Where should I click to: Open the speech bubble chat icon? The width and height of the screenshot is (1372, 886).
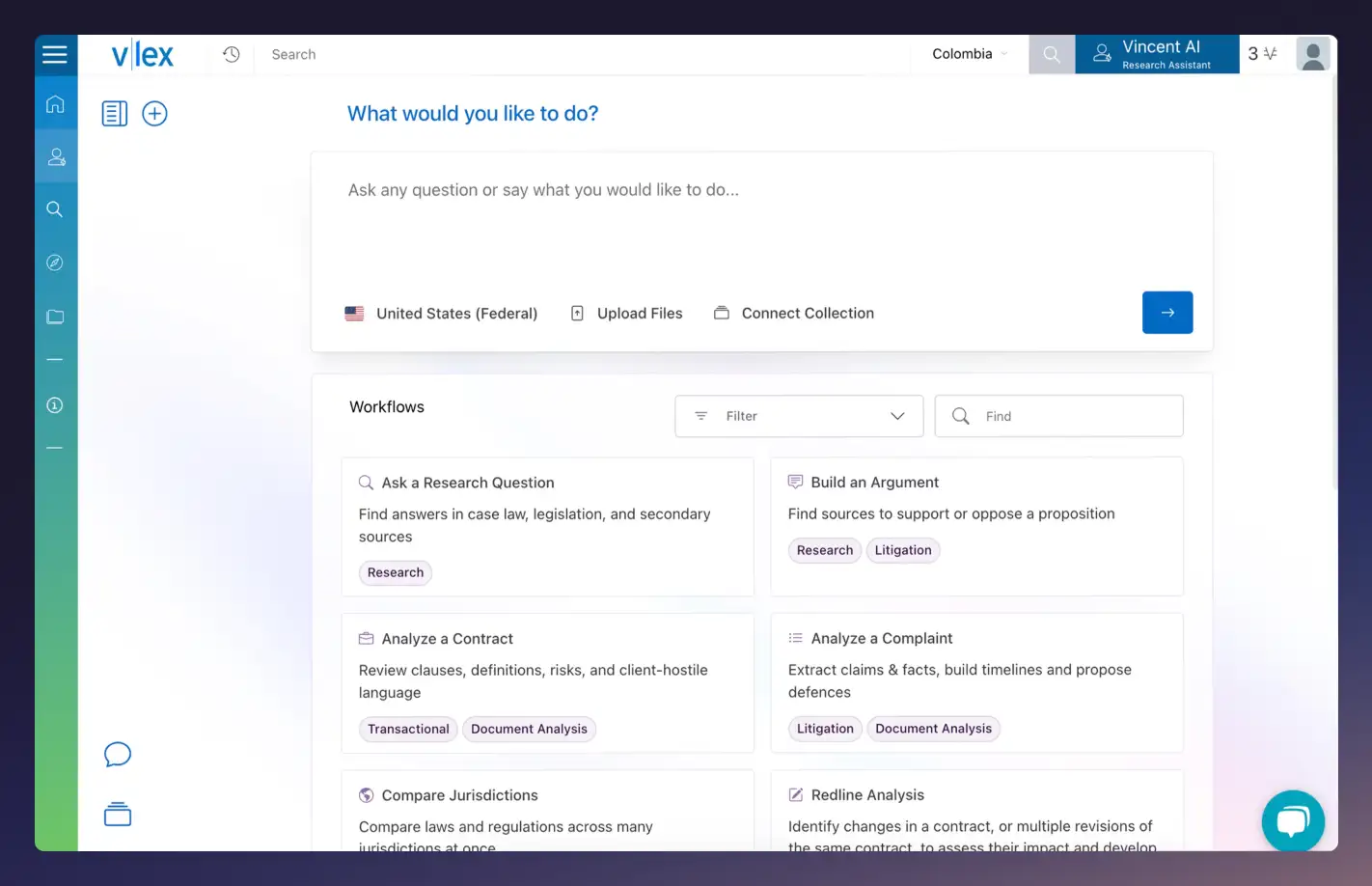tap(118, 754)
